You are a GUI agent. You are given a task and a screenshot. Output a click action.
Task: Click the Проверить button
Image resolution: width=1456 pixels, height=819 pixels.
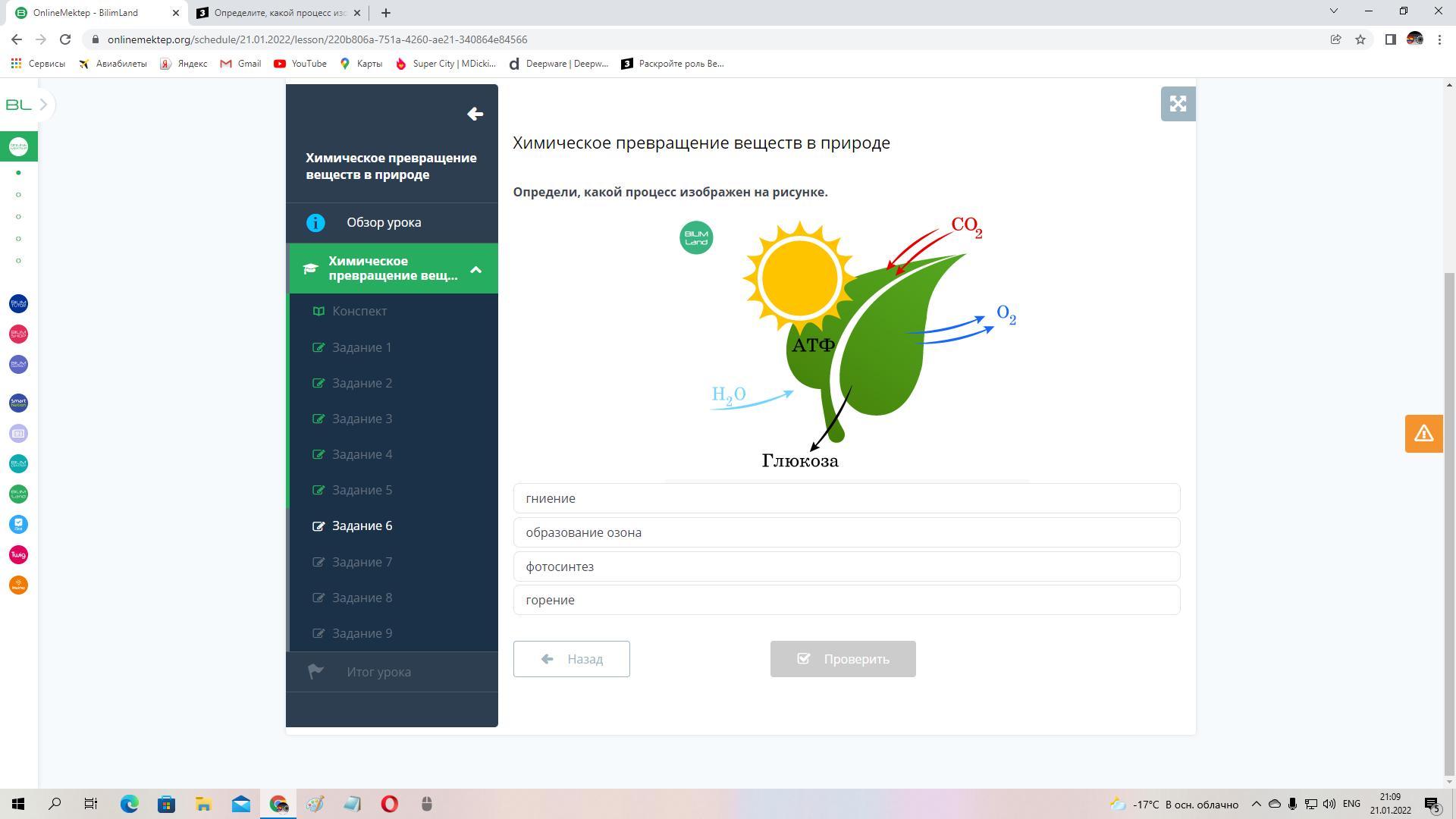[x=843, y=659]
